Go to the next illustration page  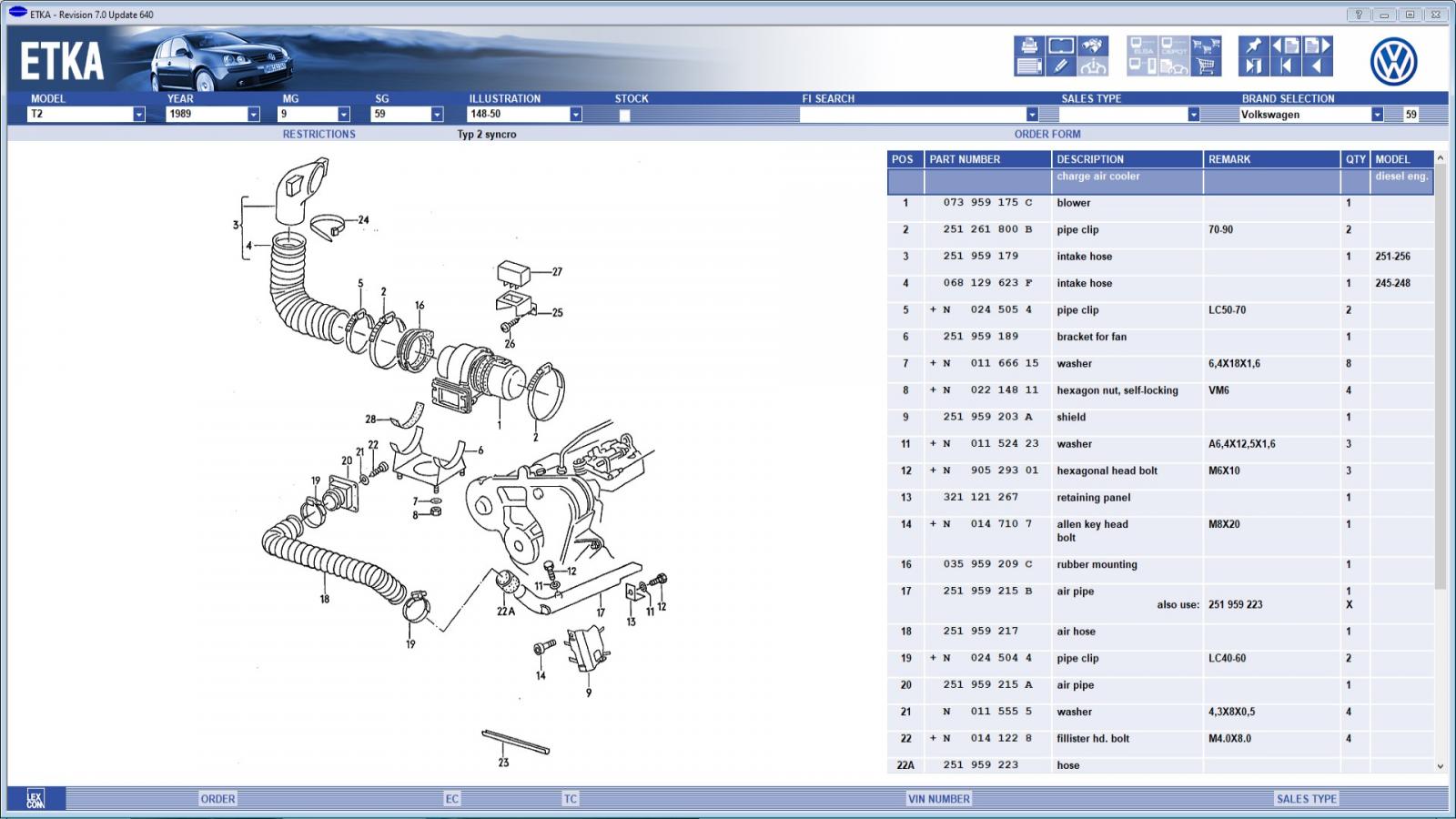1319,45
